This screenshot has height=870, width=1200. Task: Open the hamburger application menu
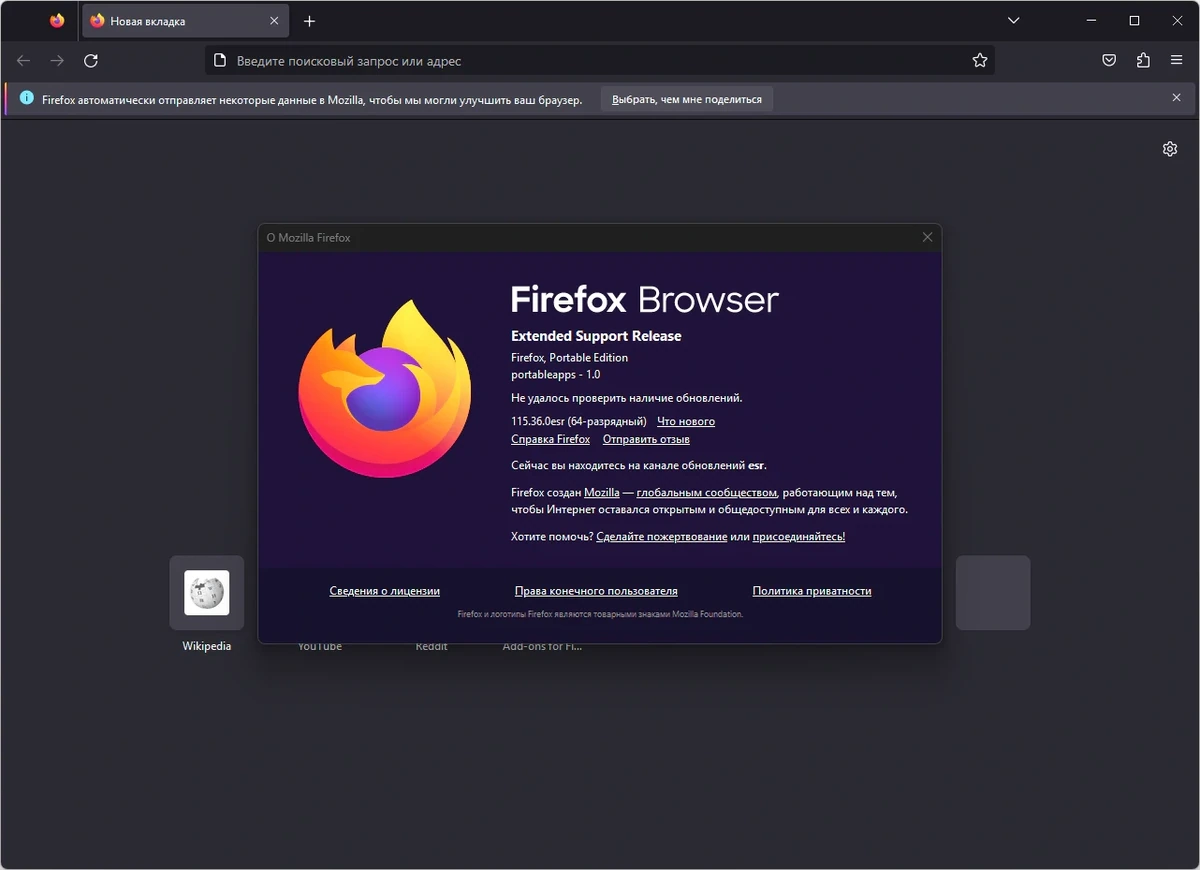point(1177,61)
